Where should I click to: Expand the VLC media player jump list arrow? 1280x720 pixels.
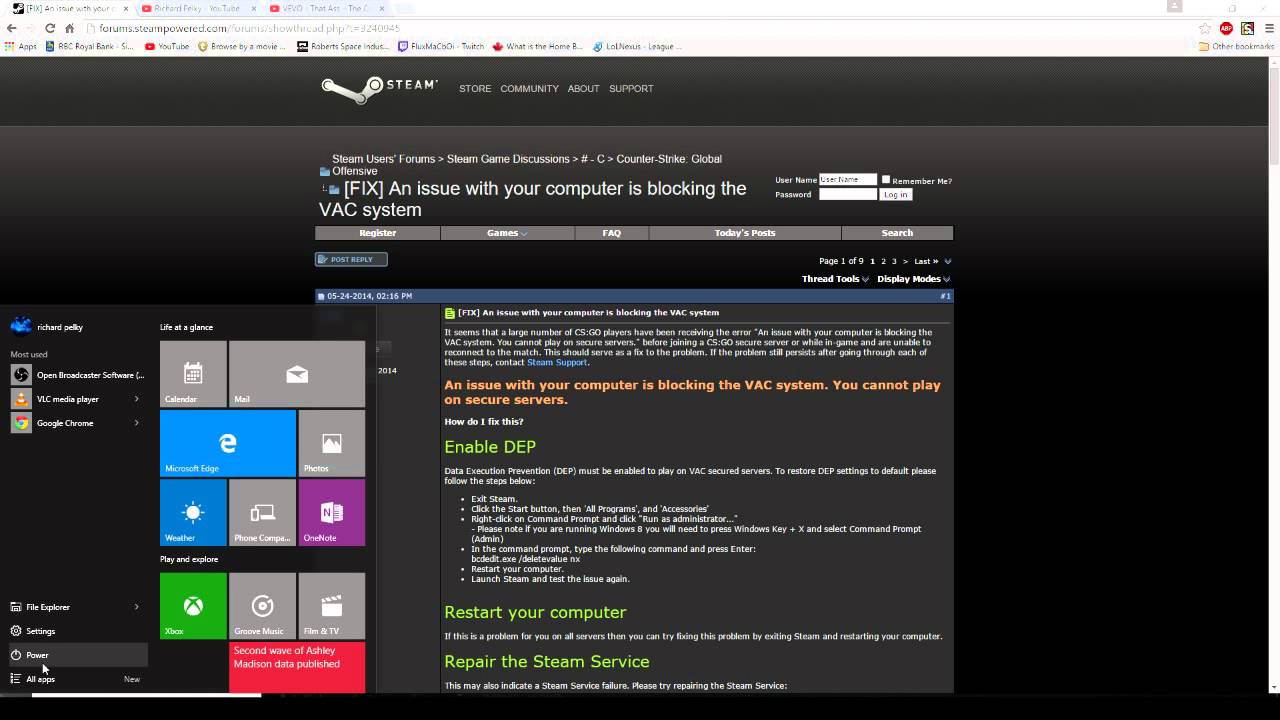click(x=137, y=399)
